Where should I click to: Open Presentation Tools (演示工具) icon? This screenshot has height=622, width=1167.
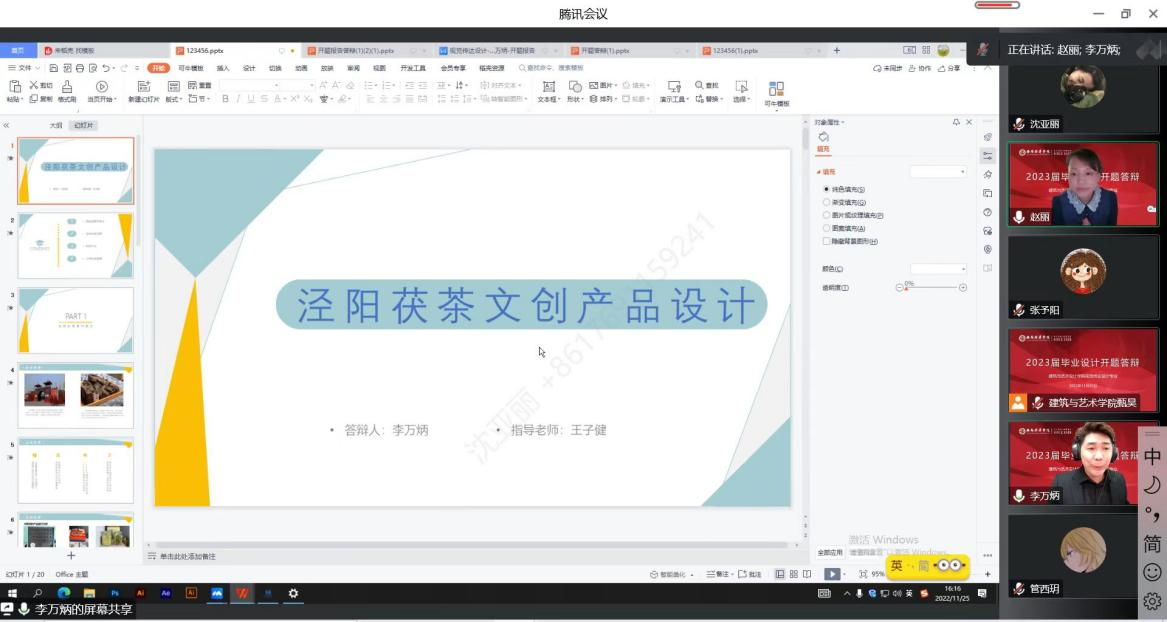(673, 92)
